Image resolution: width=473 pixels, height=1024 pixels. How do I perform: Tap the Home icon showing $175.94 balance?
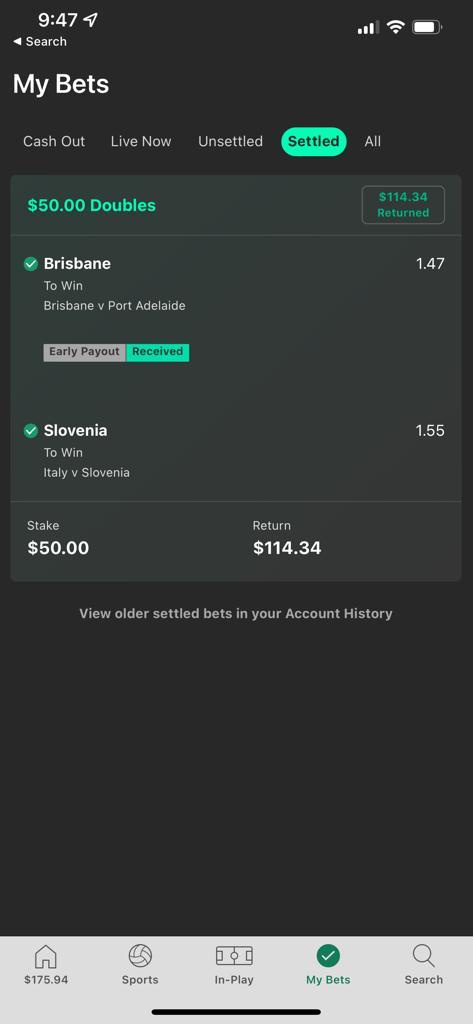46,957
